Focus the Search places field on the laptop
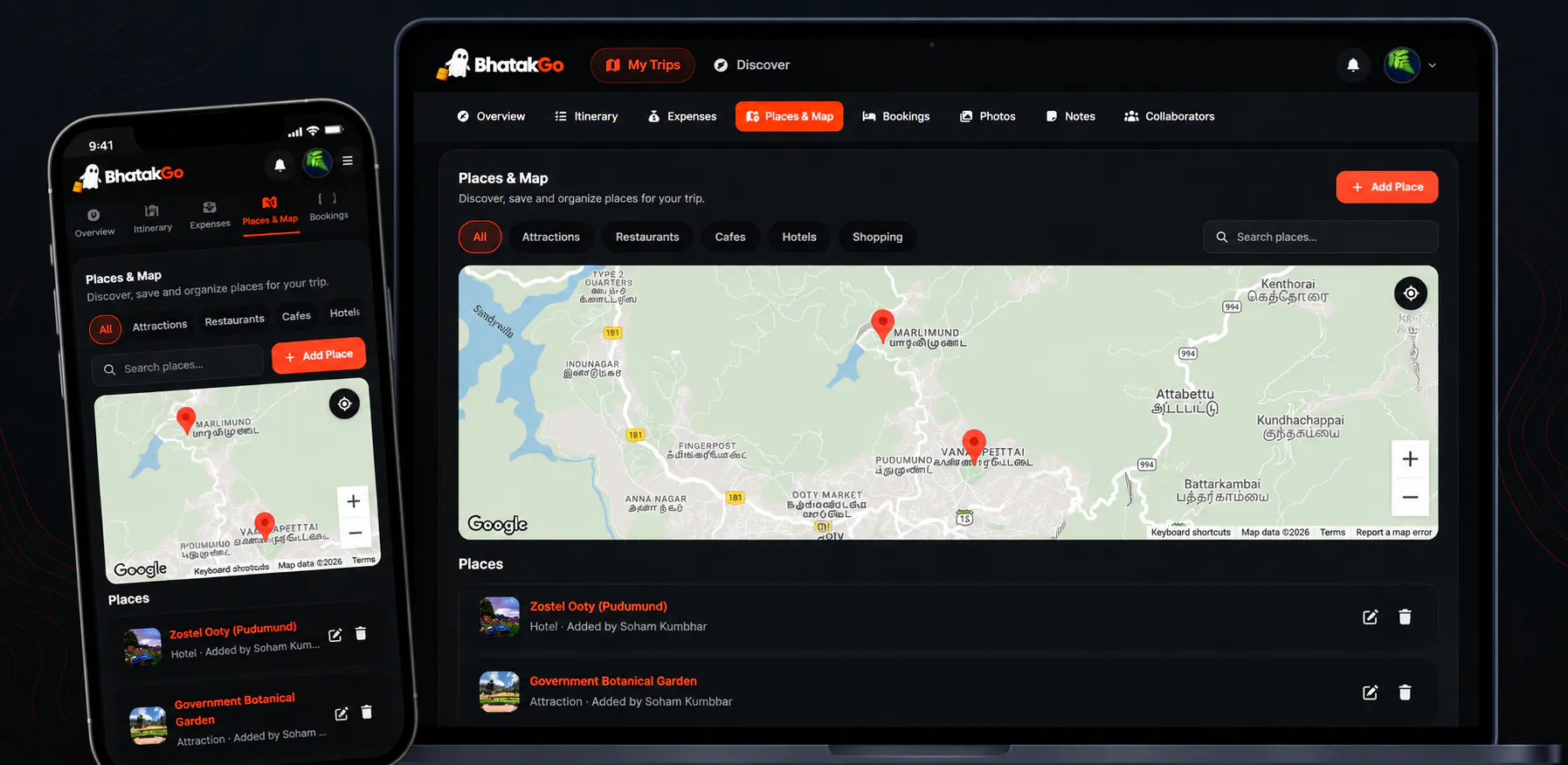The width and height of the screenshot is (1568, 765). click(1321, 237)
